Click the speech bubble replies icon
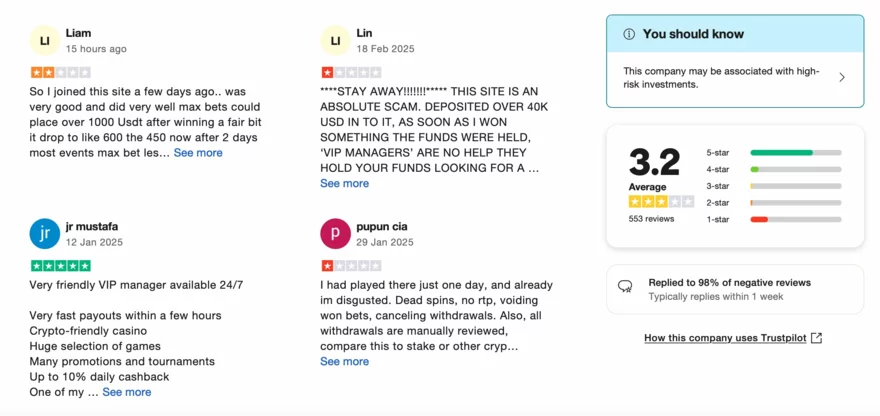The width and height of the screenshot is (880, 416). point(625,289)
